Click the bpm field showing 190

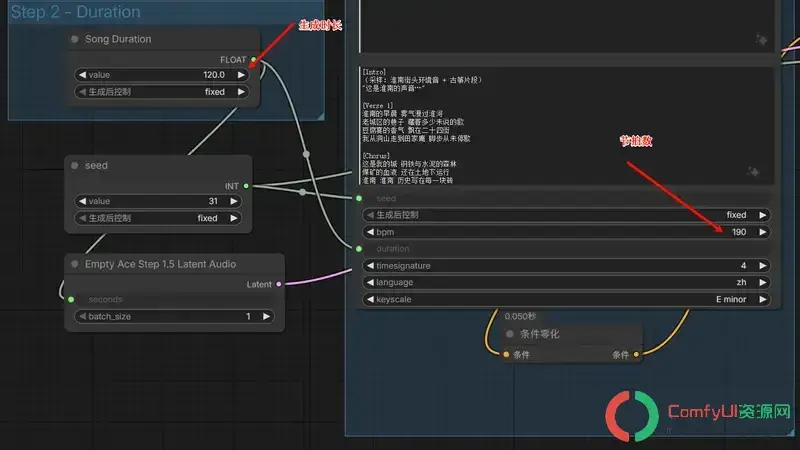(566, 232)
